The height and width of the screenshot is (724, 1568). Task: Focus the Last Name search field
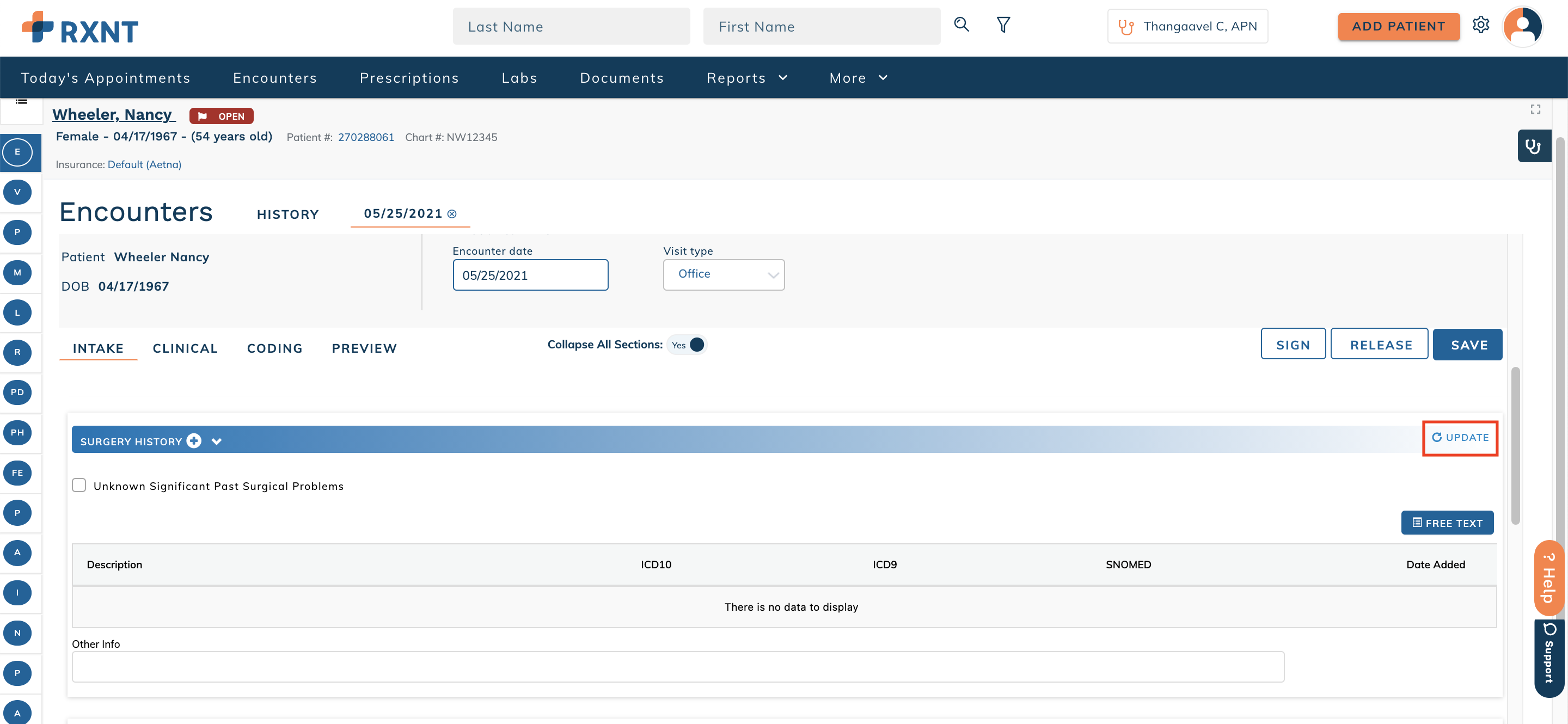(571, 26)
